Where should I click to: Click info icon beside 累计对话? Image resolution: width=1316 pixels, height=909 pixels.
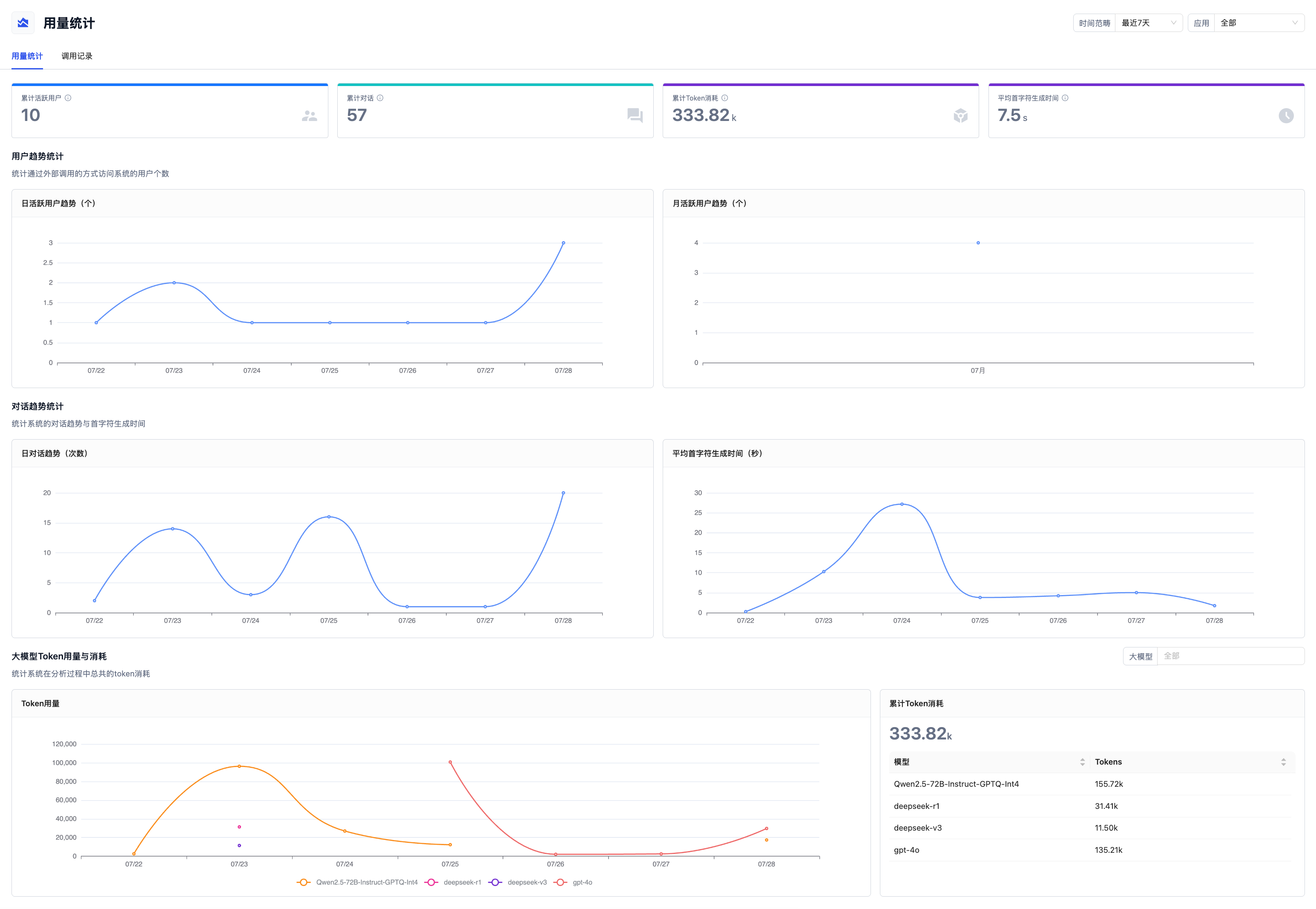point(380,98)
